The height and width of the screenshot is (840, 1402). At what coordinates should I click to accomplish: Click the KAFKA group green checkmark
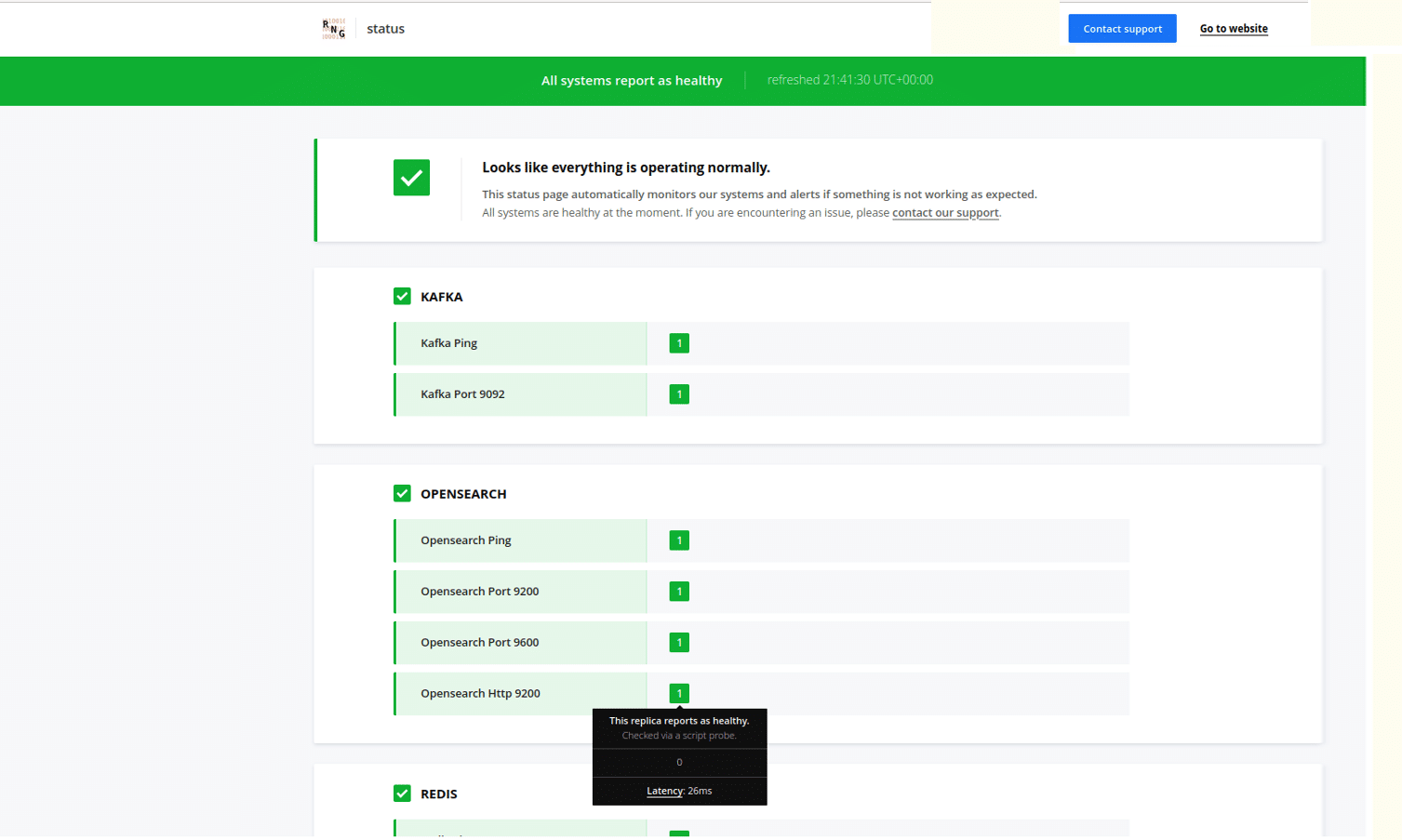coord(402,297)
